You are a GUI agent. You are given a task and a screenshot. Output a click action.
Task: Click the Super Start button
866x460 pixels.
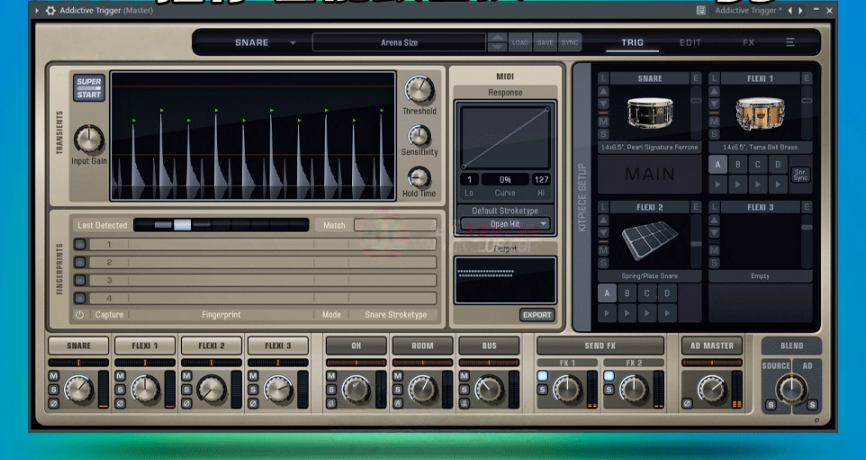(x=89, y=88)
